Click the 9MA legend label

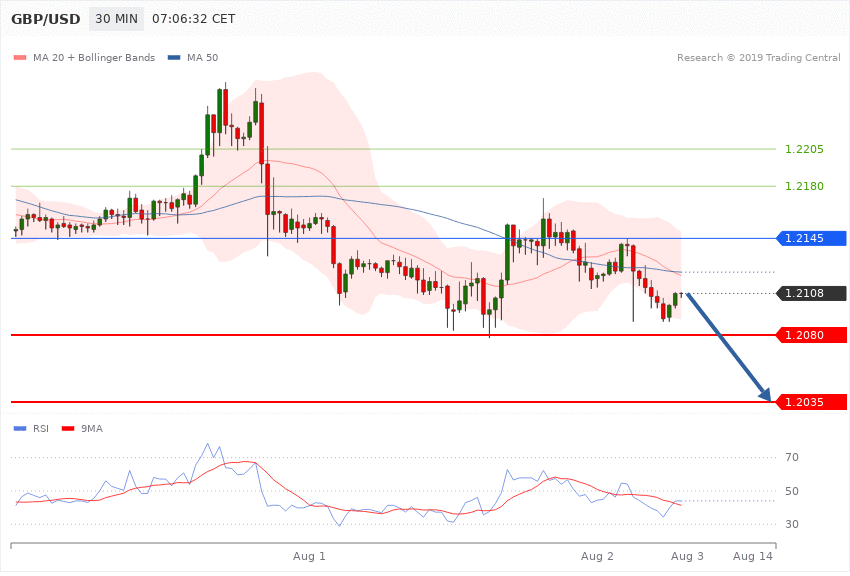[92, 429]
